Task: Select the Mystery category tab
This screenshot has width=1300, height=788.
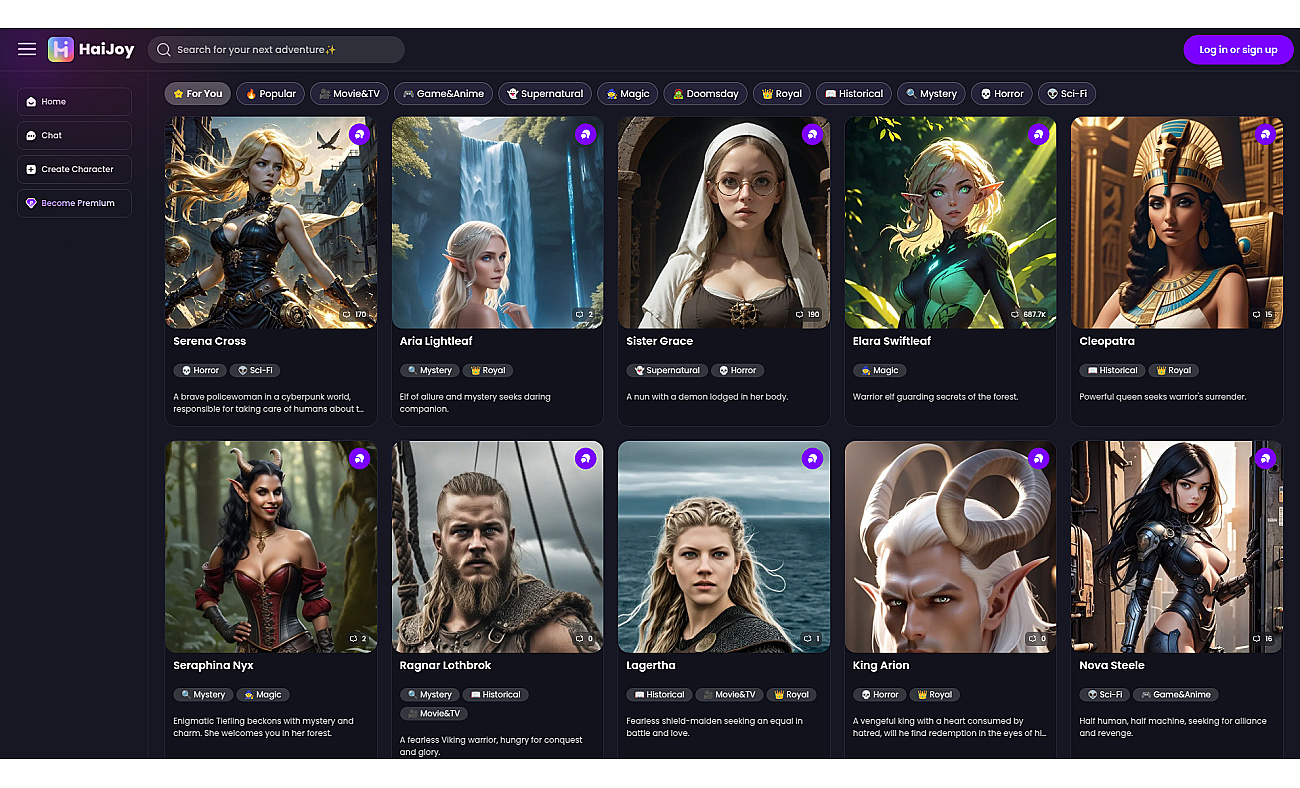Action: (931, 93)
